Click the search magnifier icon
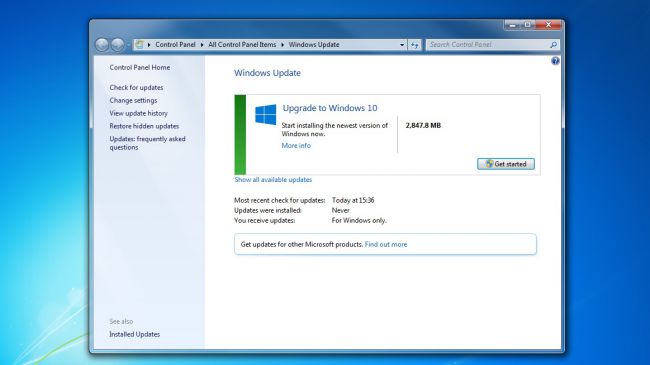 click(553, 44)
